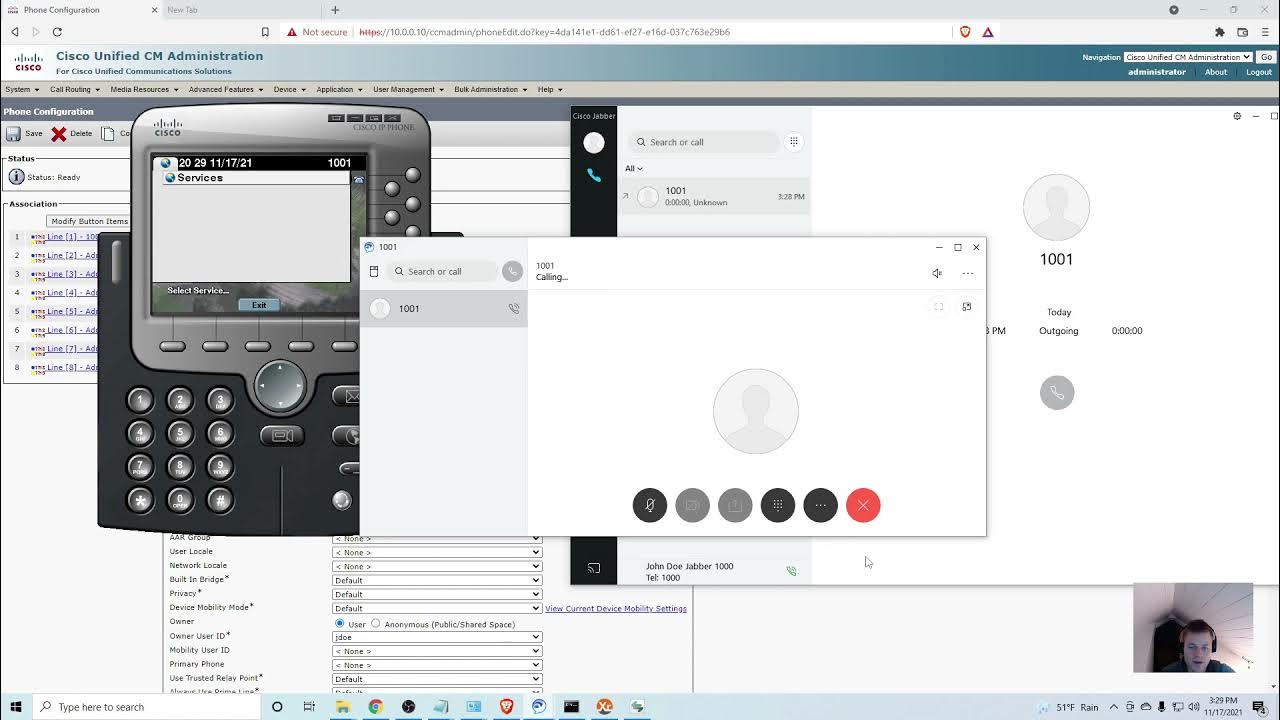Click the gray call button under 1001 details
Image resolution: width=1280 pixels, height=720 pixels.
pyautogui.click(x=1057, y=393)
